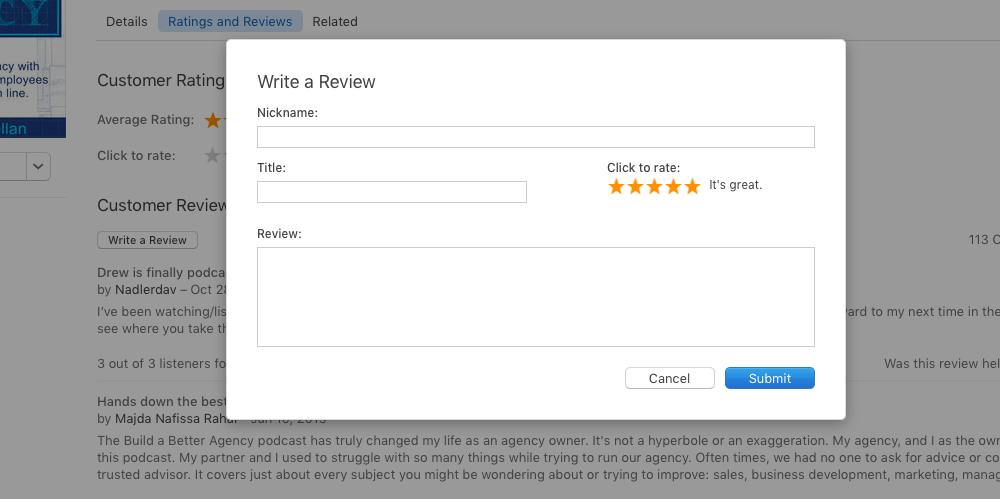Image resolution: width=1000 pixels, height=499 pixels.
Task: Open reviewer Majda Nafissa Rahal's link
Action: pos(168,418)
